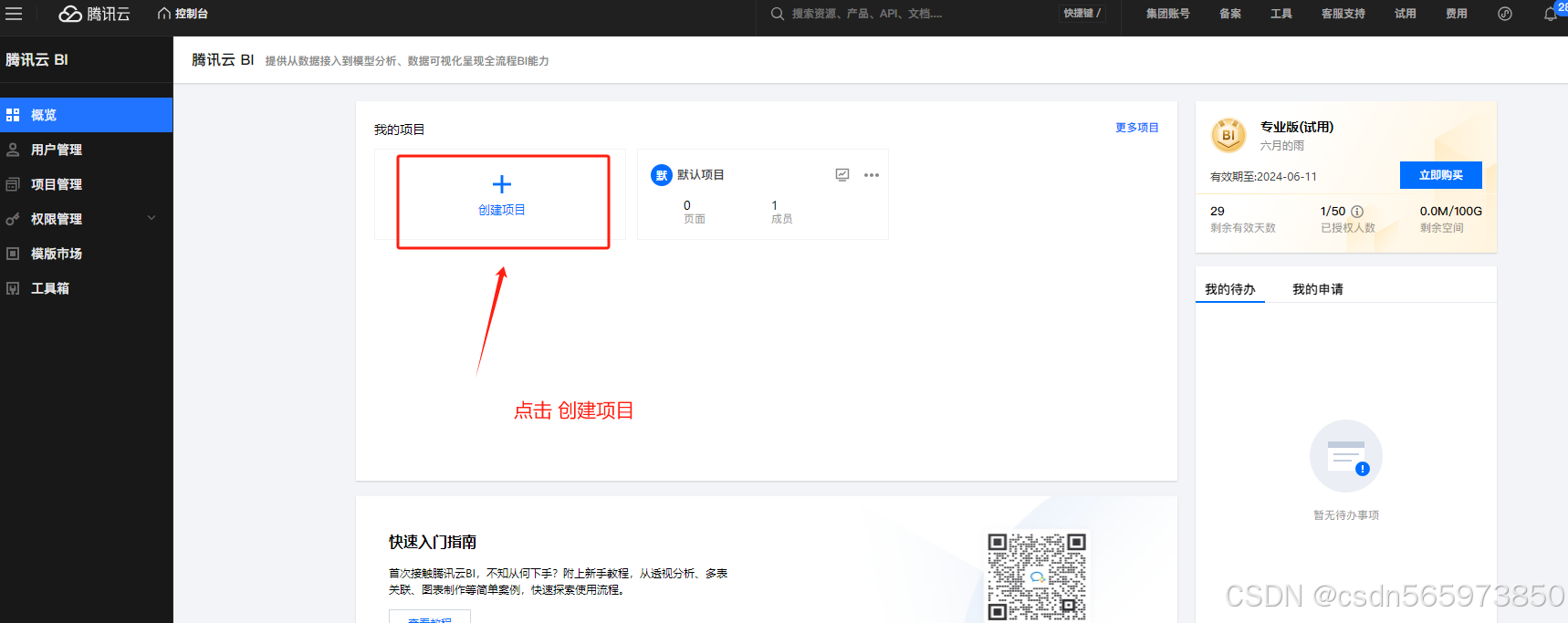Open the 更多项目 link
The height and width of the screenshot is (623, 1568).
(1137, 128)
